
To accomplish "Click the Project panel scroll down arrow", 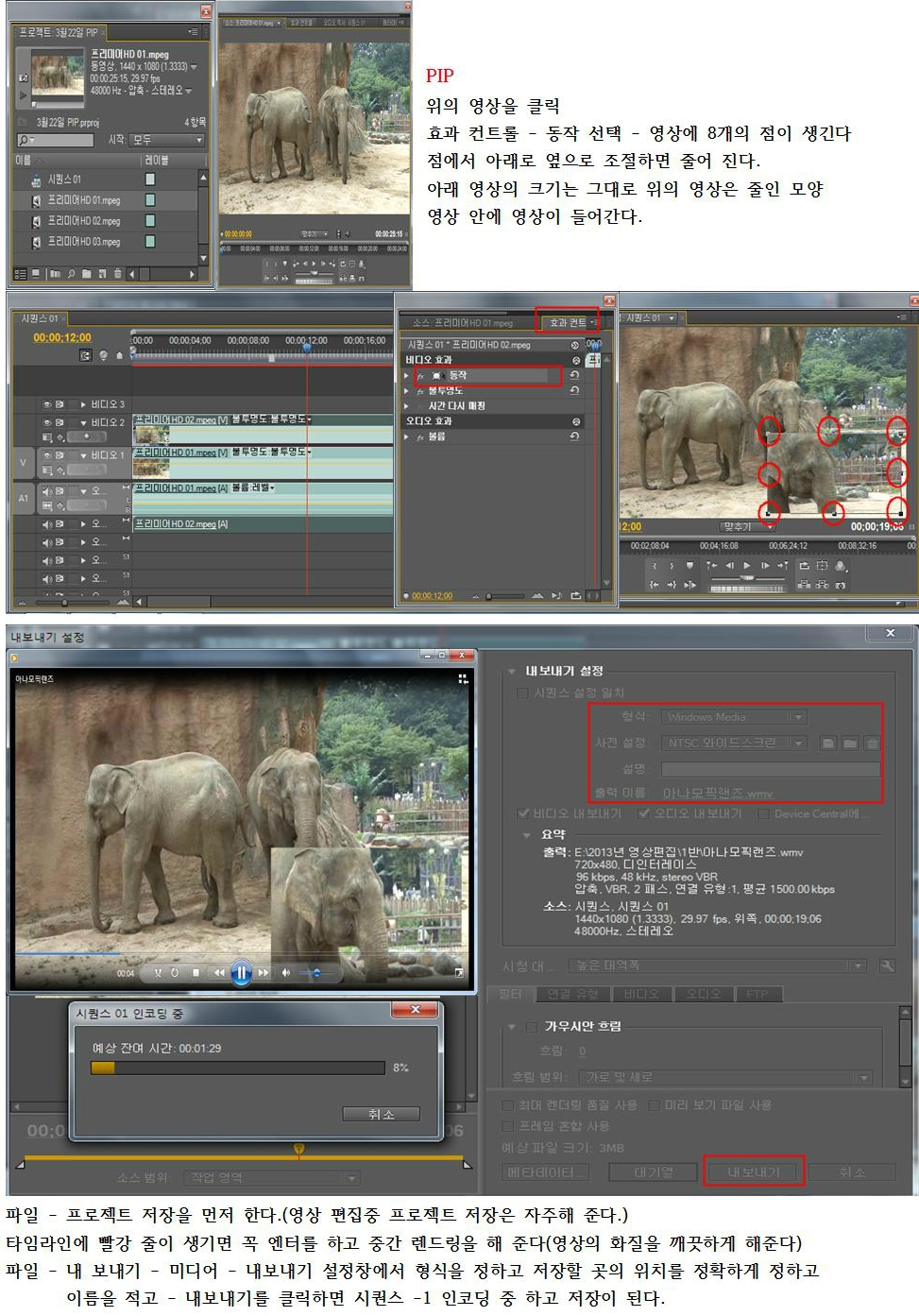I will [x=203, y=258].
